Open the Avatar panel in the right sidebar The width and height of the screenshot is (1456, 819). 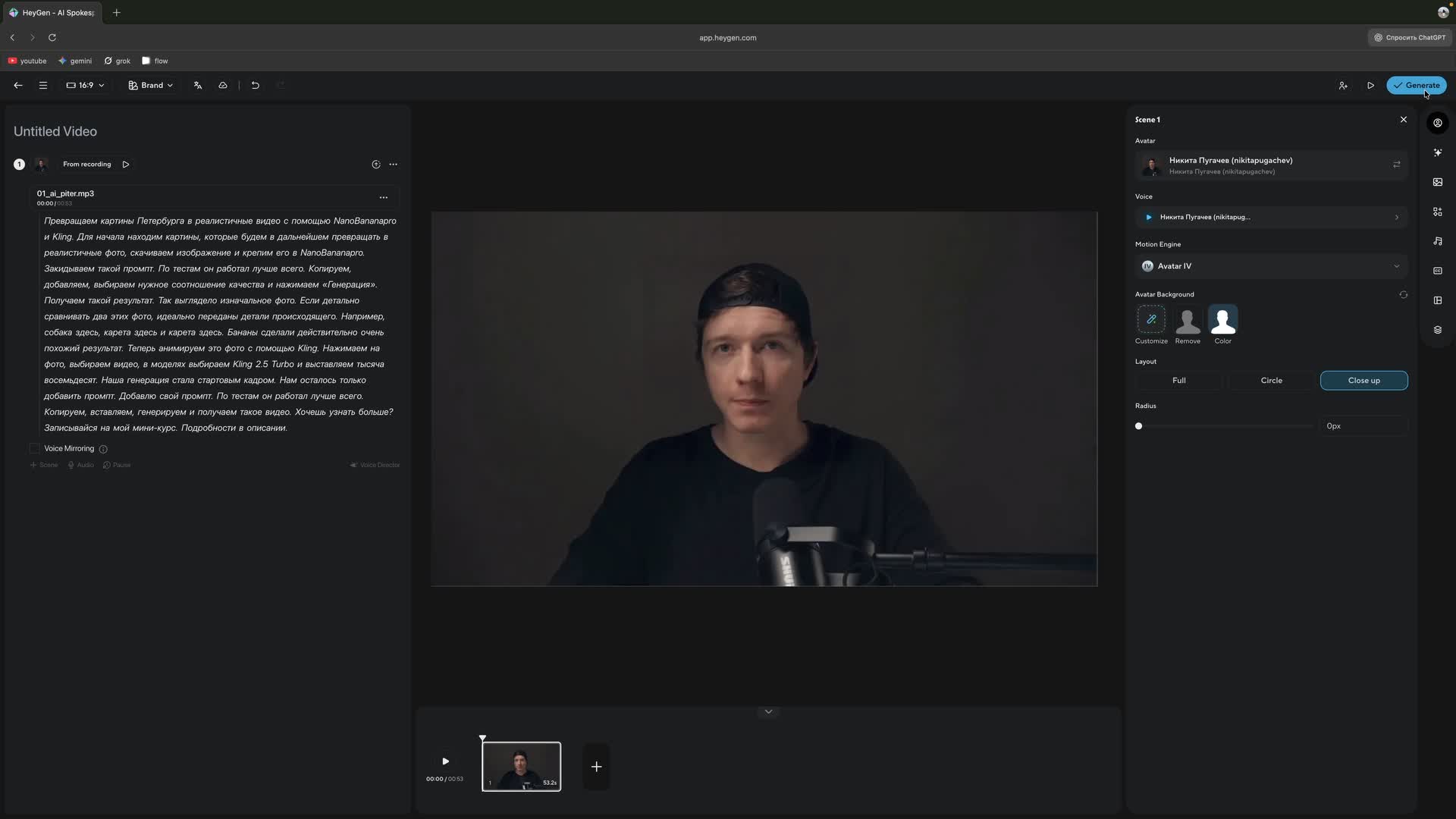click(x=1439, y=123)
